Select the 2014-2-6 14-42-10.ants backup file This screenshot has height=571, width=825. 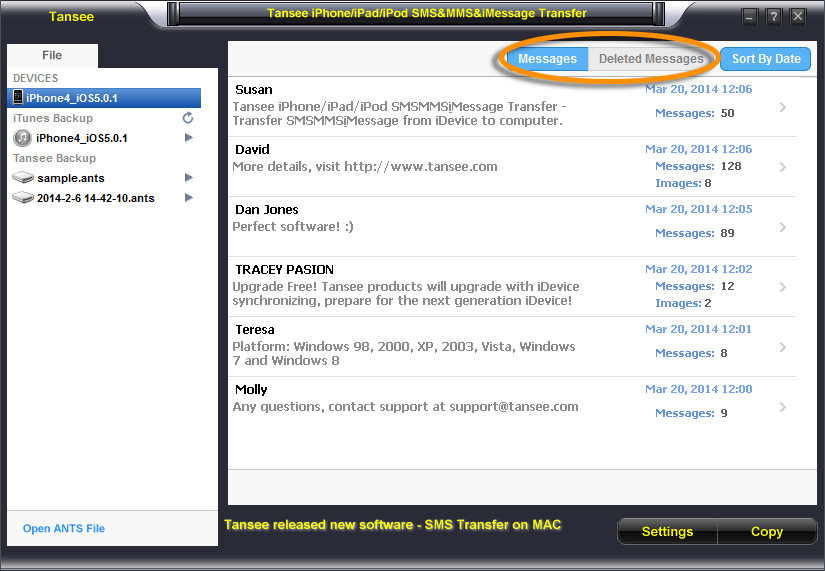tap(95, 198)
